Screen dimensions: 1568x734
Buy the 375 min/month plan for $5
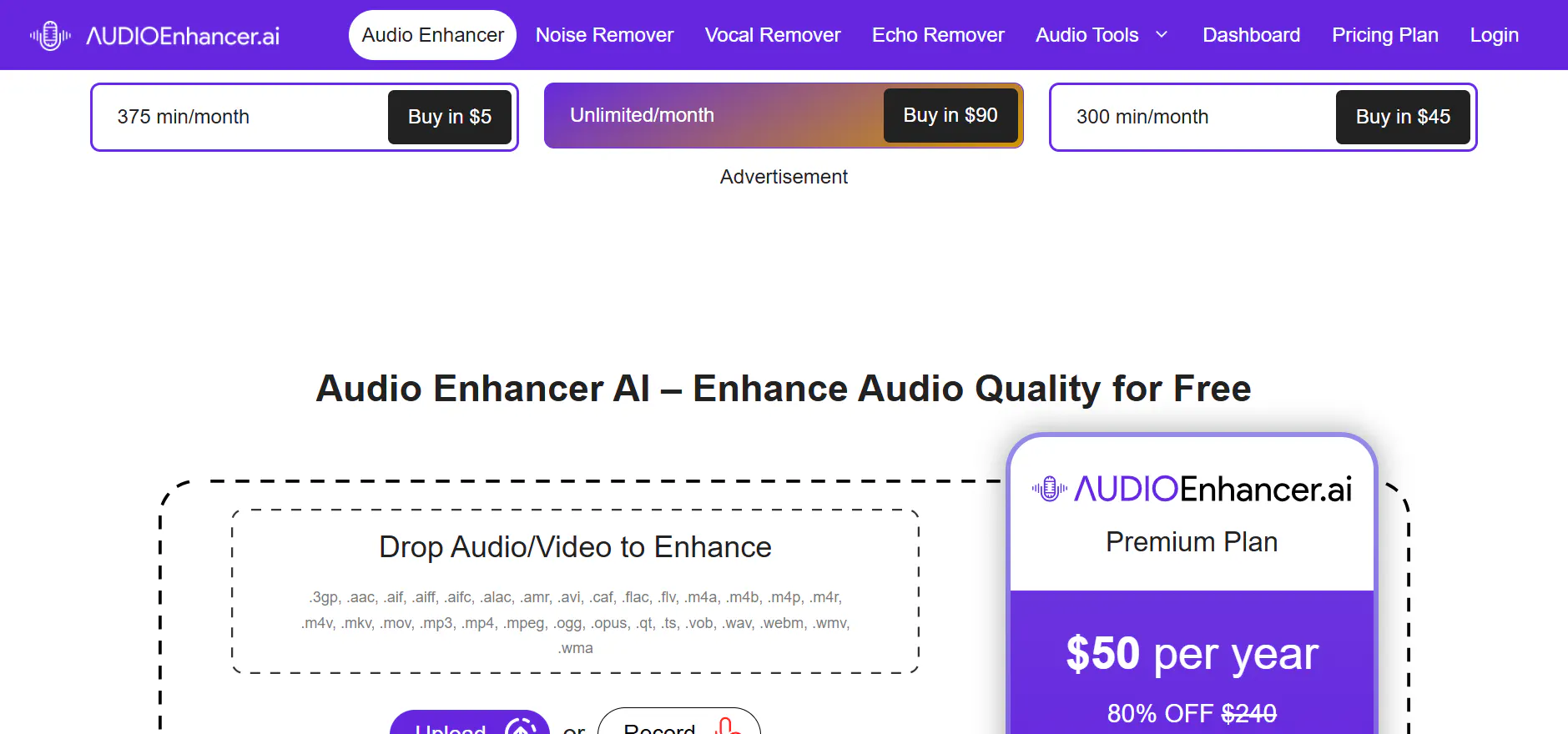450,117
